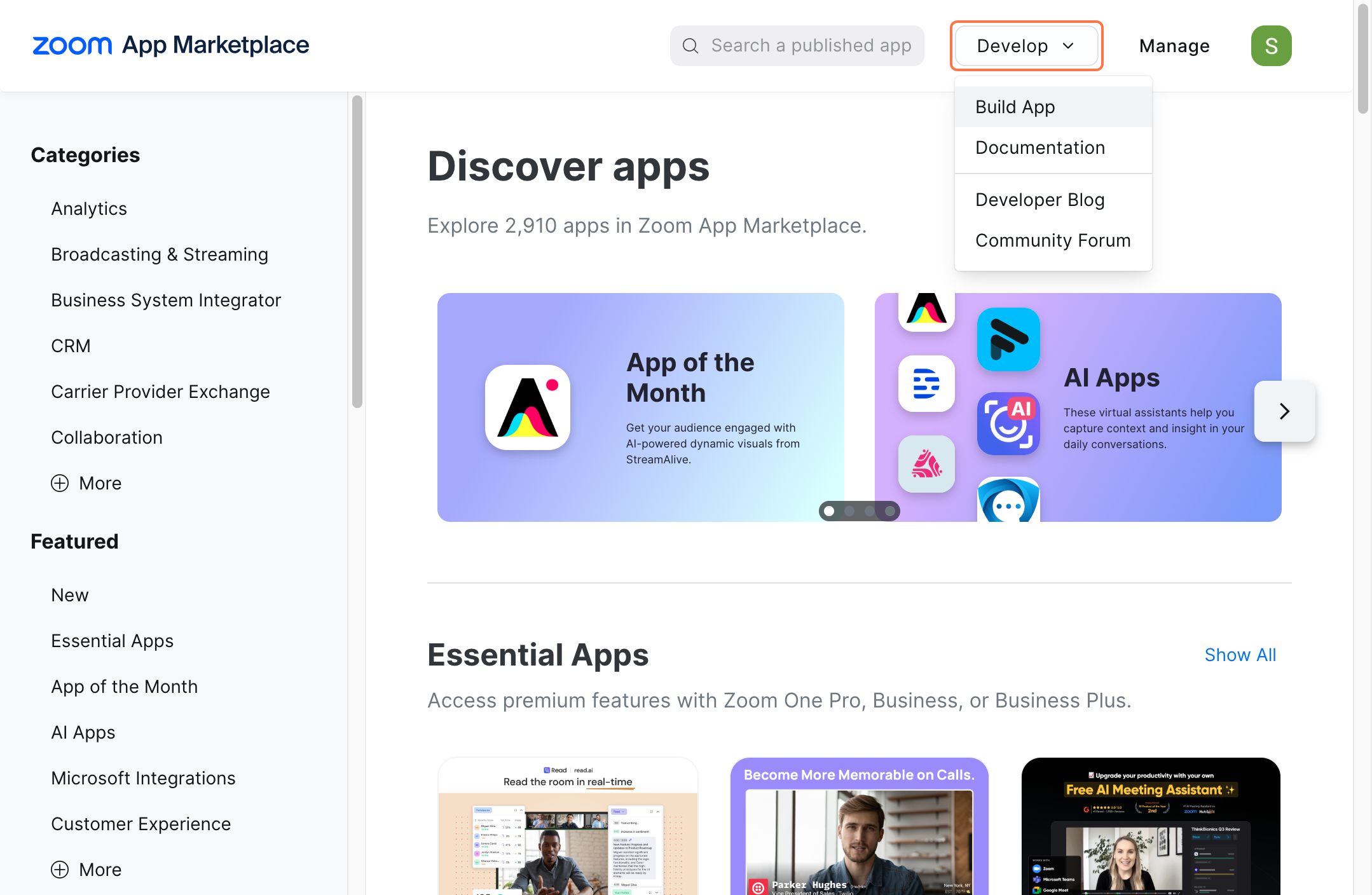1372x895 pixels.
Task: Click the blue chat bubble app icon
Action: pyautogui.click(x=1008, y=500)
